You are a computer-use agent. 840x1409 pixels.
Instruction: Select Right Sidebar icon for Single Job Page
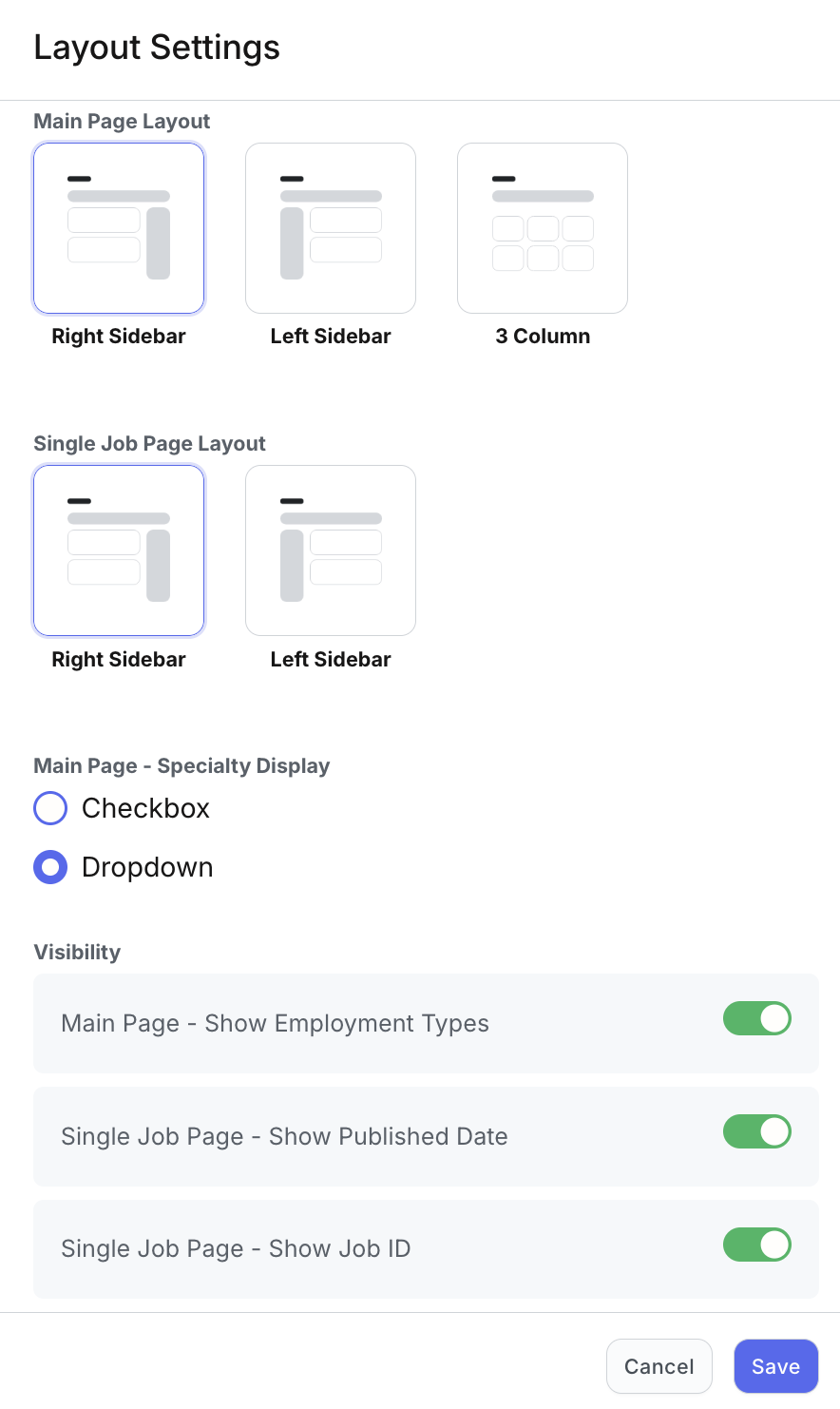119,550
